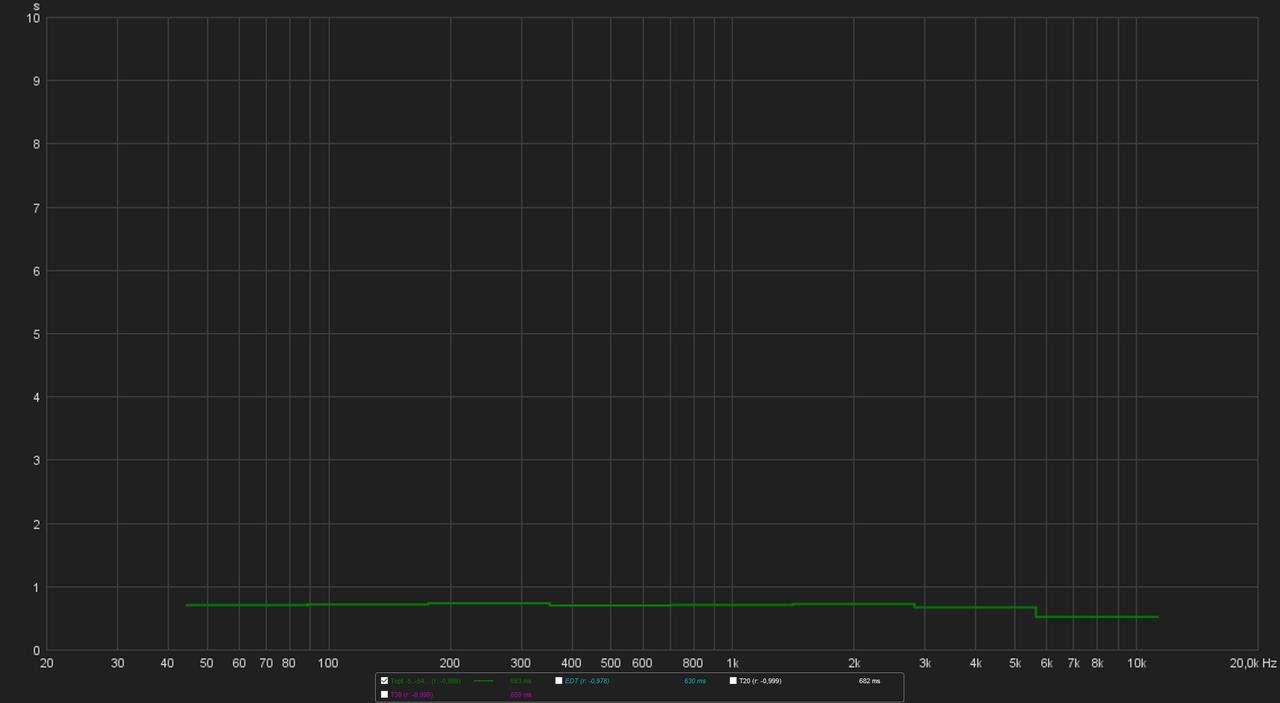This screenshot has width=1280, height=703.
Task: Click the 682 ms T20 value
Action: click(x=869, y=681)
